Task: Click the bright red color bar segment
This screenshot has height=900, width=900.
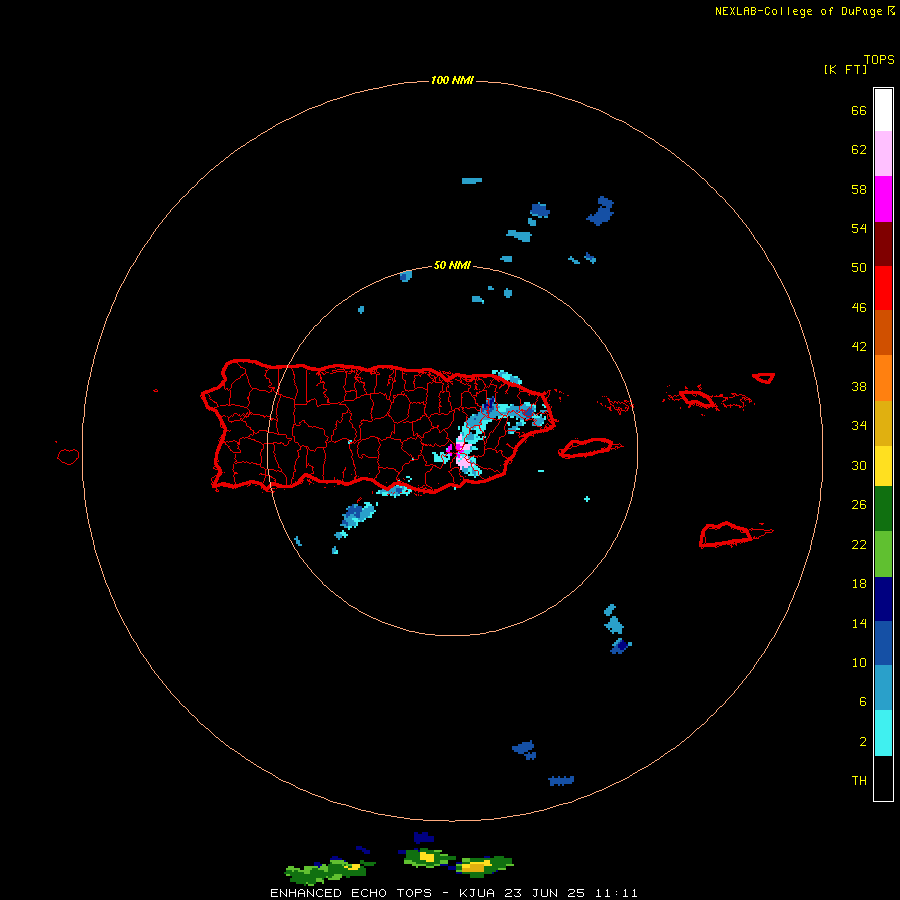Action: coord(883,288)
